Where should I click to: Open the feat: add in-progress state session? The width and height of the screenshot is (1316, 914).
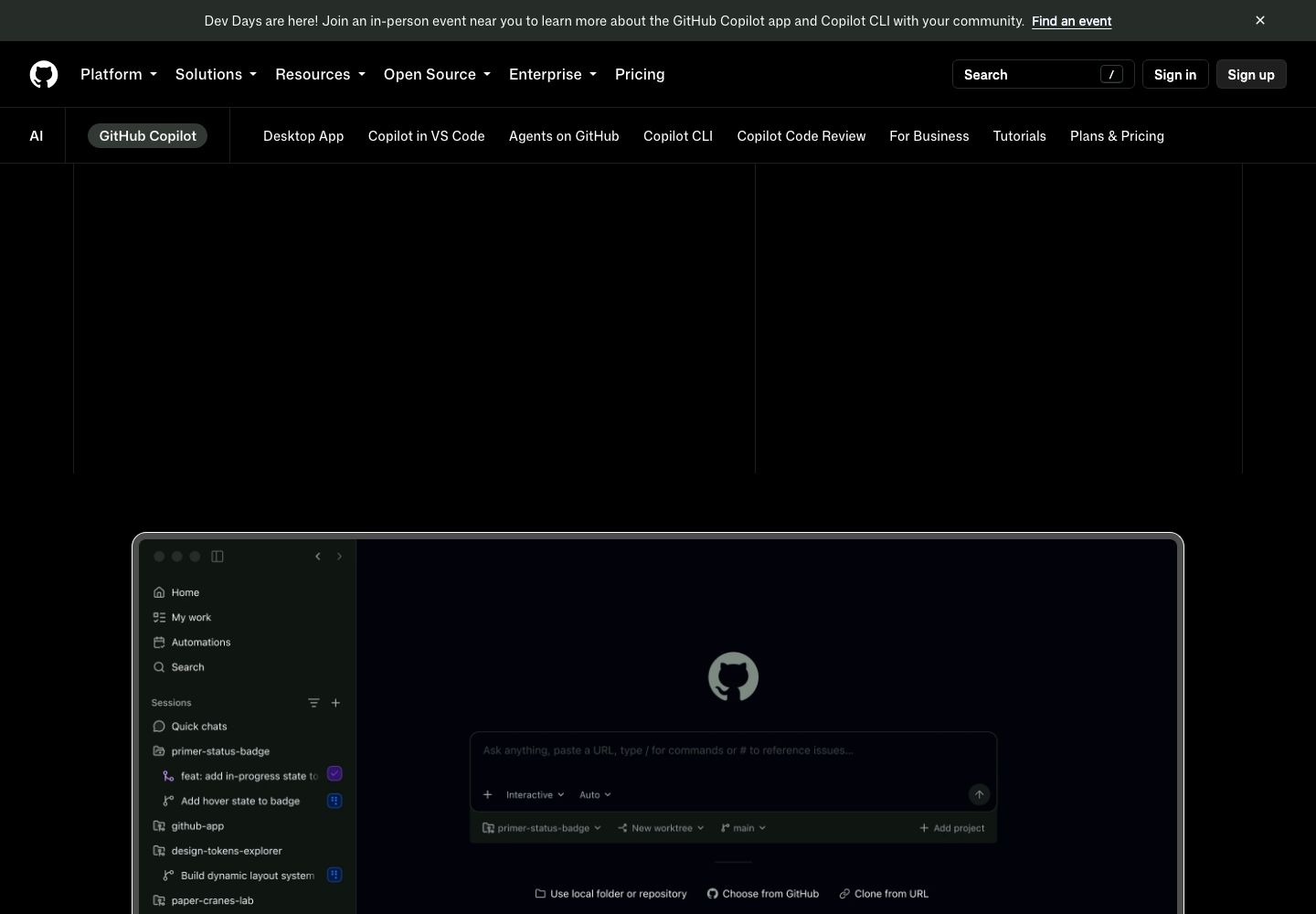[240, 776]
